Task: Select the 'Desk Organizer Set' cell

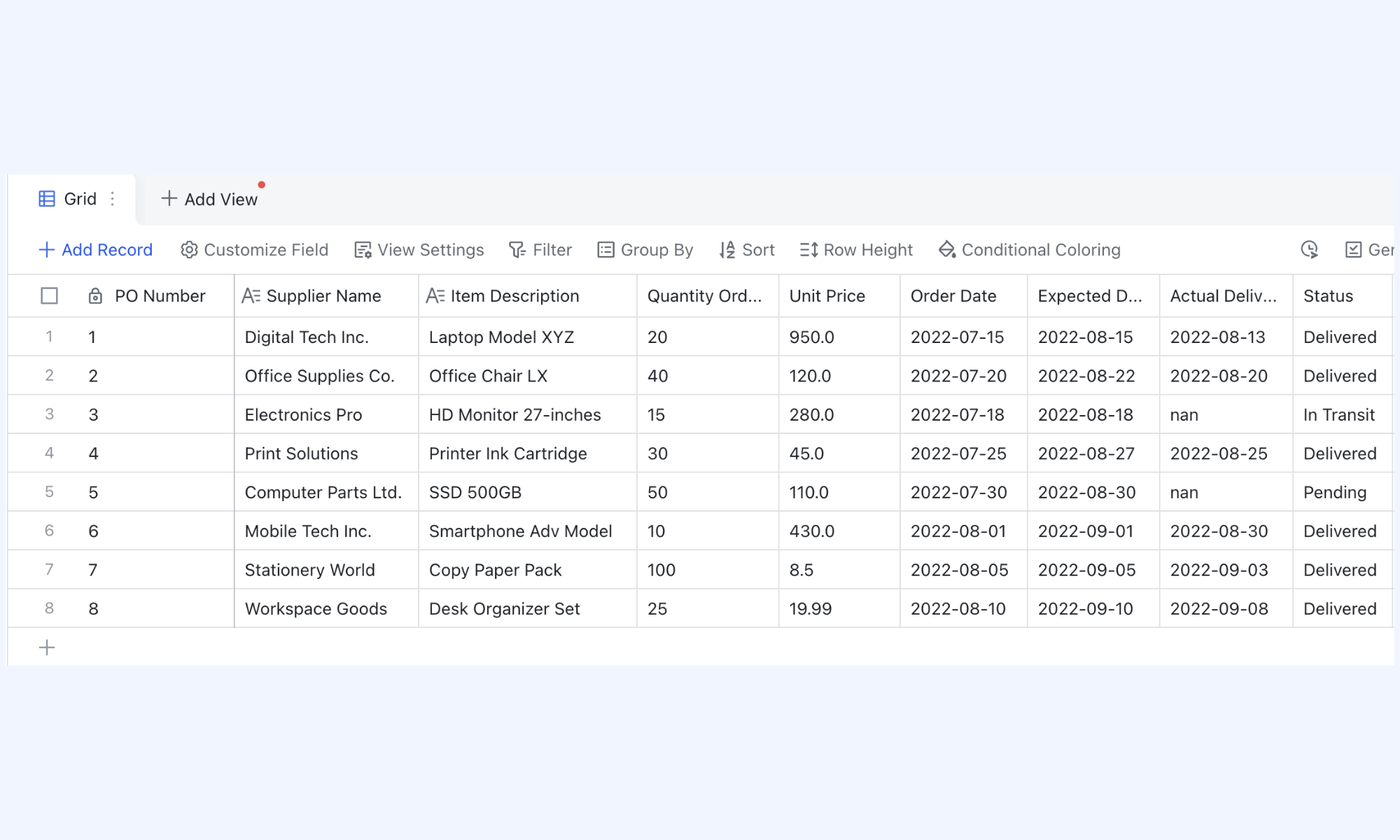Action: click(528, 608)
